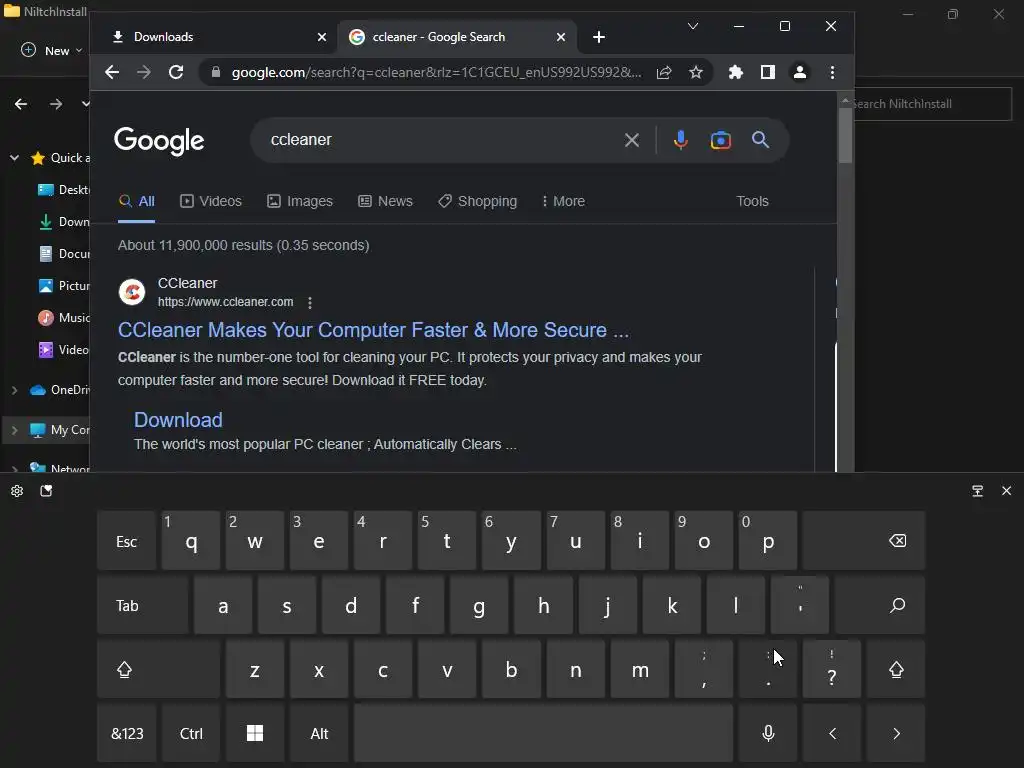
Task: Tap the dictation microphone key on keyboard
Action: (768, 733)
